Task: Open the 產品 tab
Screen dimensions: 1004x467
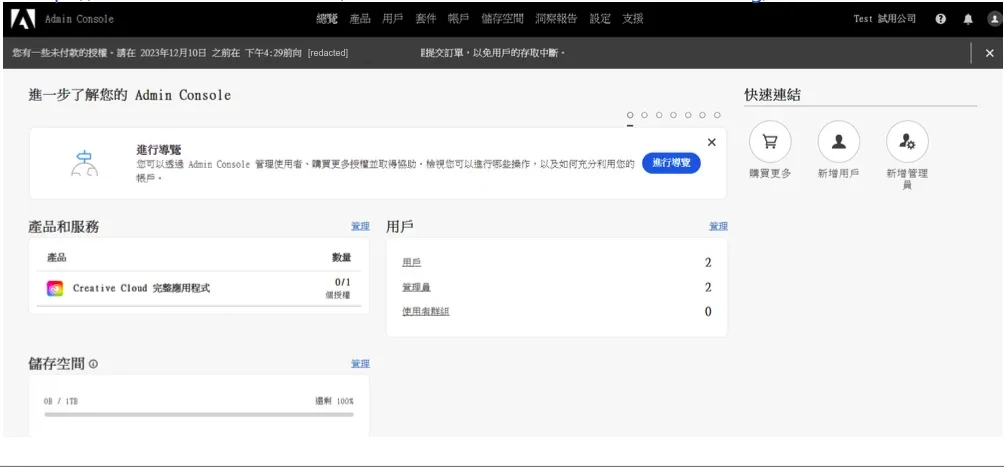Action: (x=360, y=19)
